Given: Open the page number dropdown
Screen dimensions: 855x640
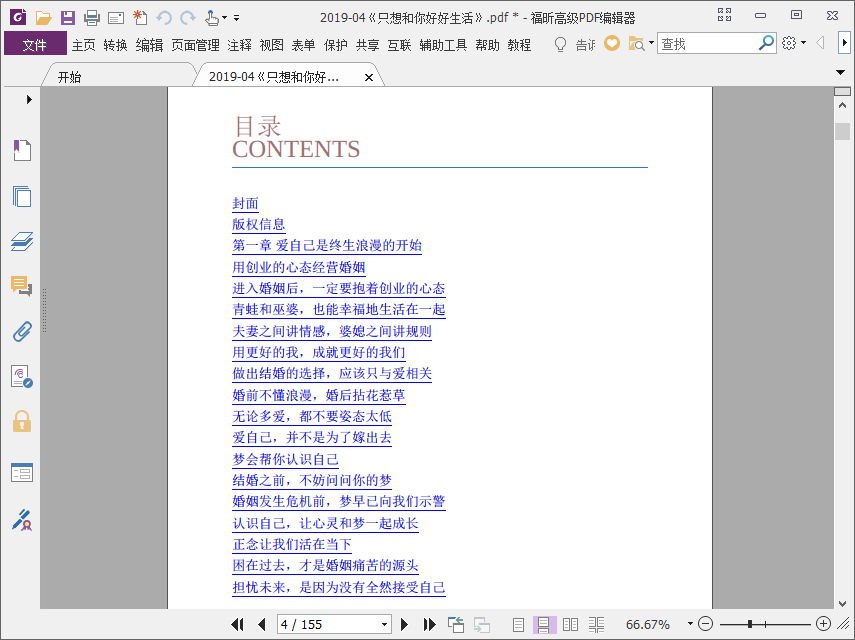Looking at the screenshot, I should pos(384,624).
